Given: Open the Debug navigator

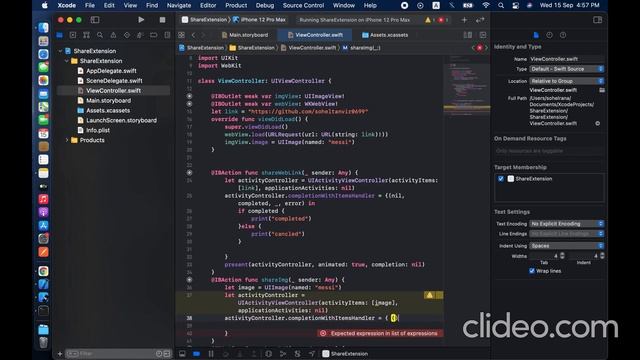Looking at the screenshot, I should click(140, 35).
